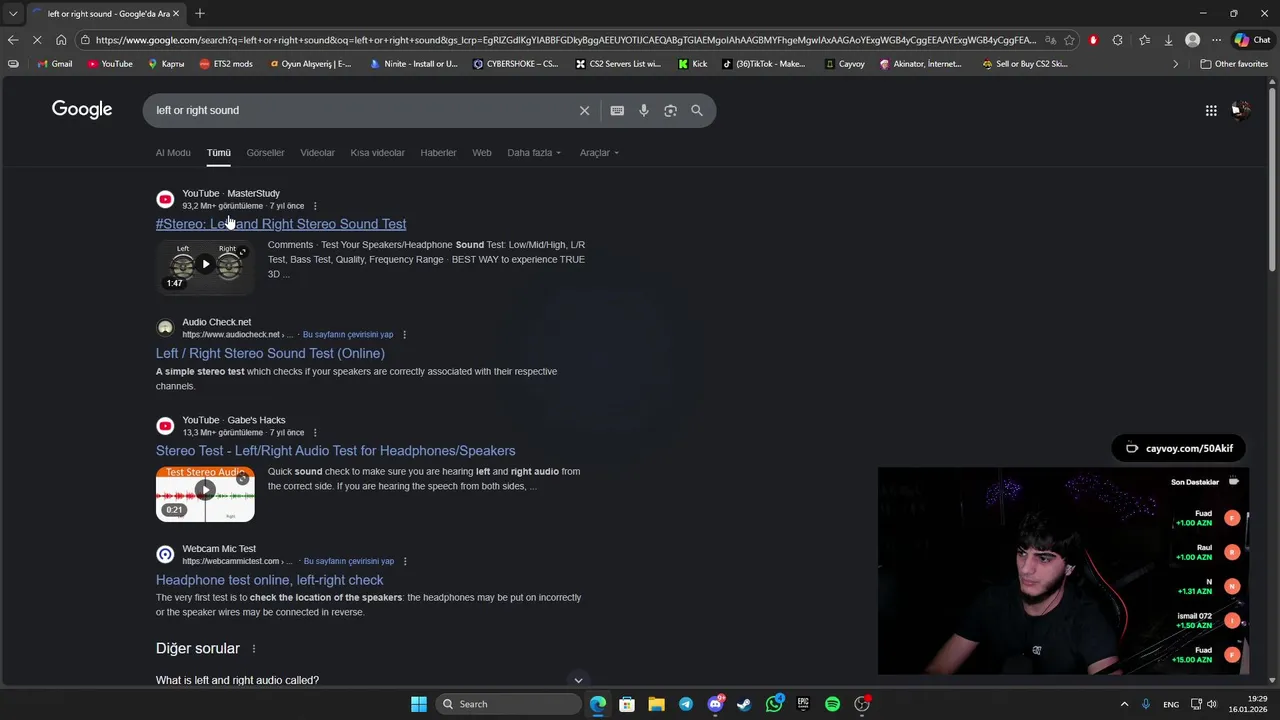The image size is (1280, 720).
Task: Expand the Araçlar dropdown
Action: (599, 153)
